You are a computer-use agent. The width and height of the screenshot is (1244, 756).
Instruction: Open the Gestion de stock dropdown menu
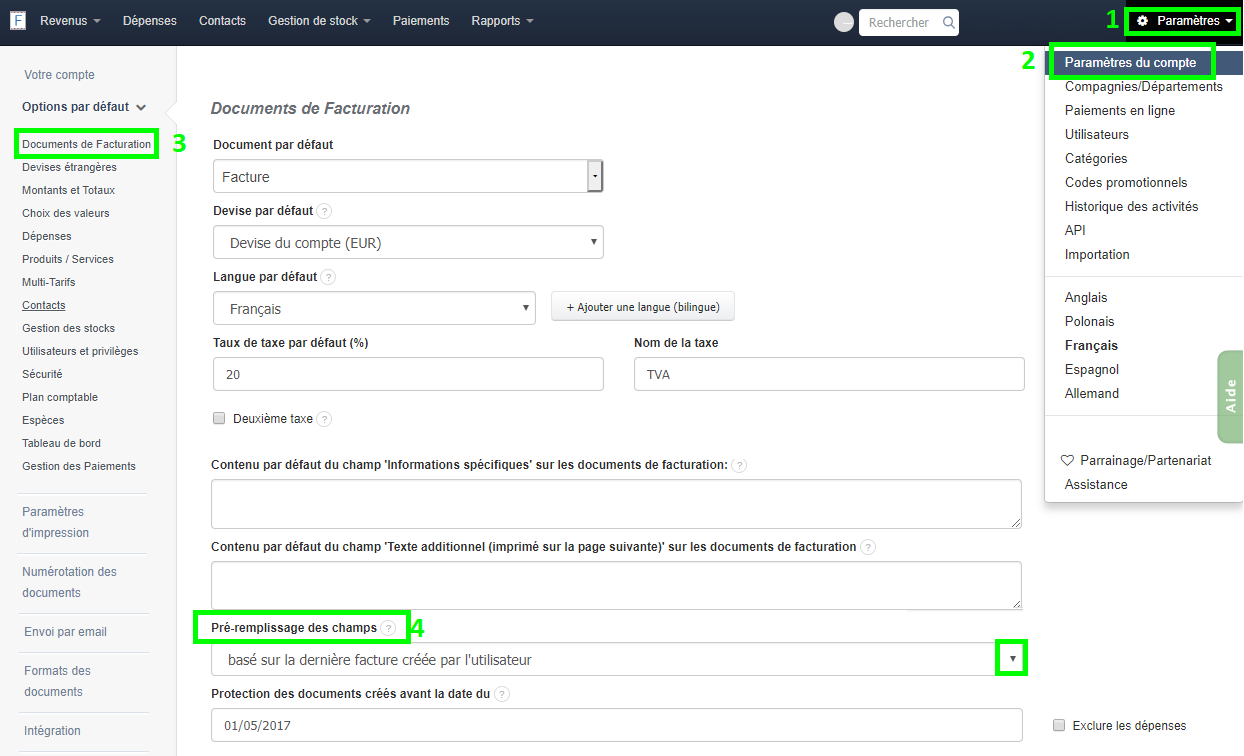click(319, 21)
